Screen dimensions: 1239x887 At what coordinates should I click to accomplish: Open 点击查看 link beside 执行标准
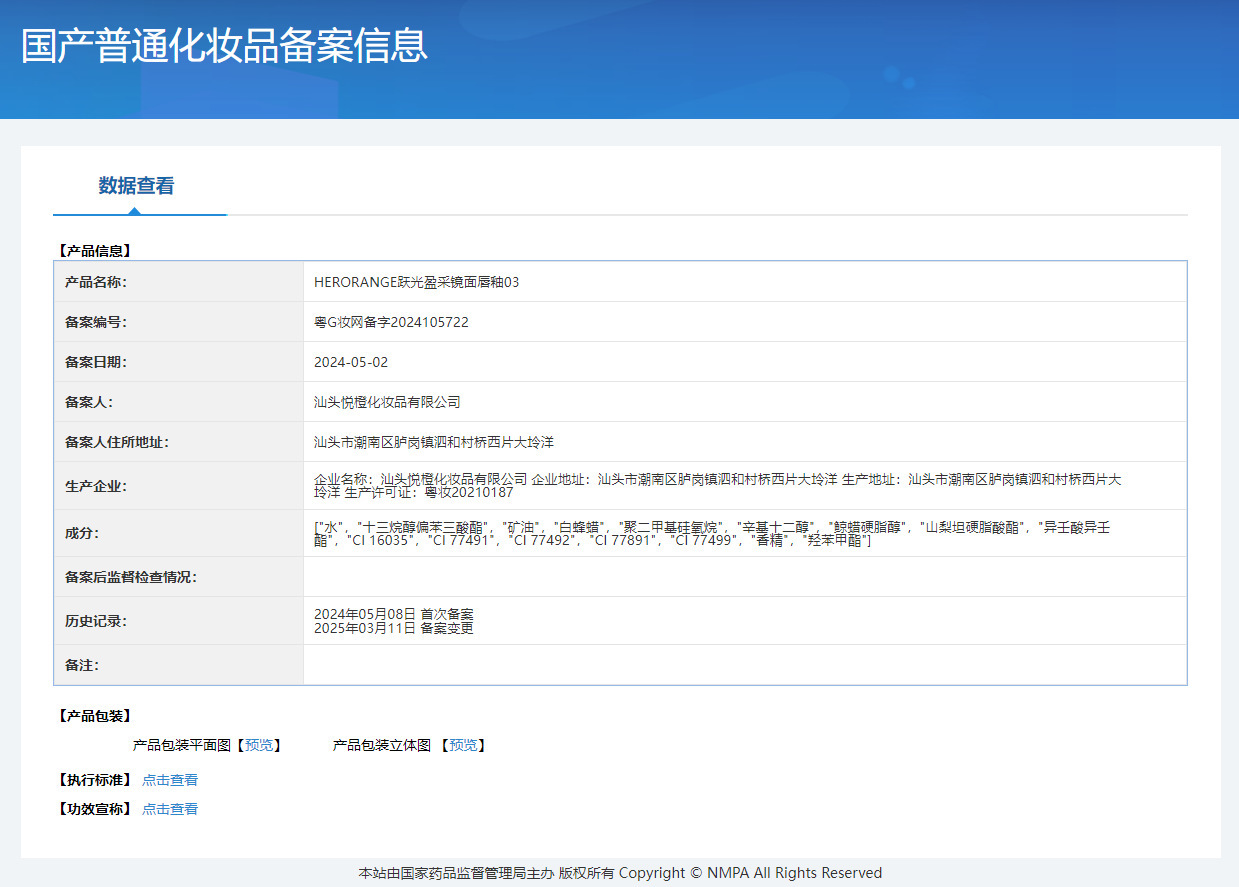point(170,780)
